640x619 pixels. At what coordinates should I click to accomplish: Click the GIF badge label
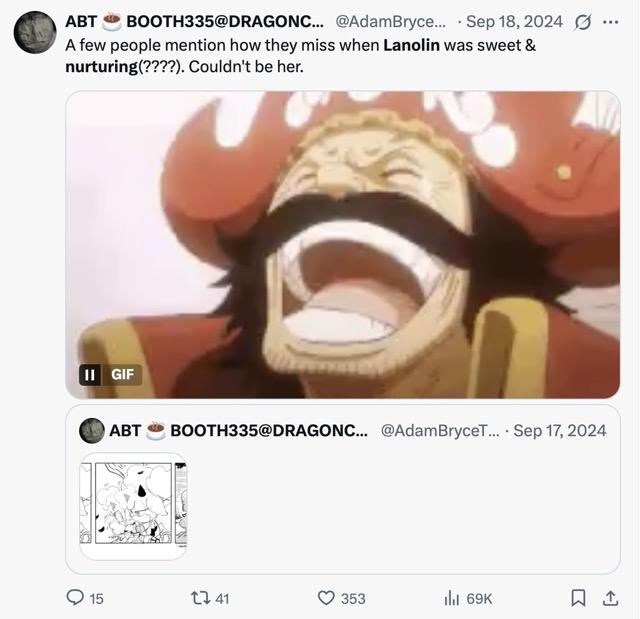pyautogui.click(x=122, y=374)
